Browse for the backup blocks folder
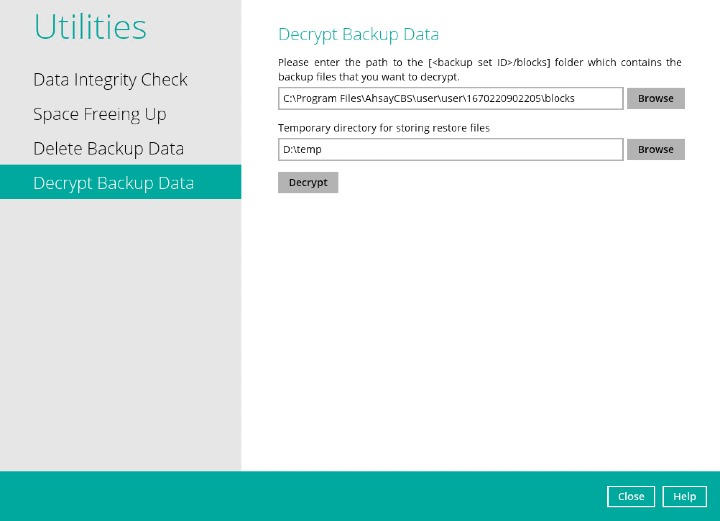The height and width of the screenshot is (521, 720). pos(655,98)
